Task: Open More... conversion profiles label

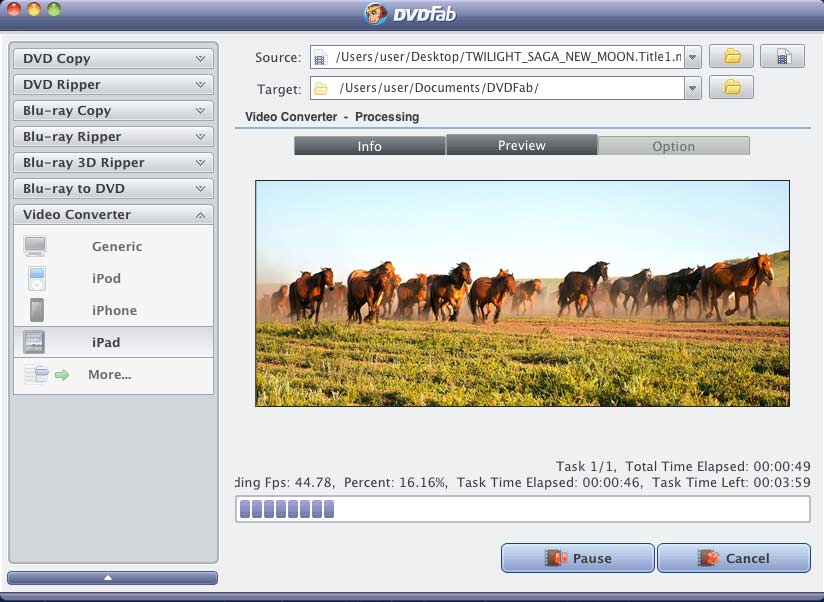Action: tap(109, 375)
